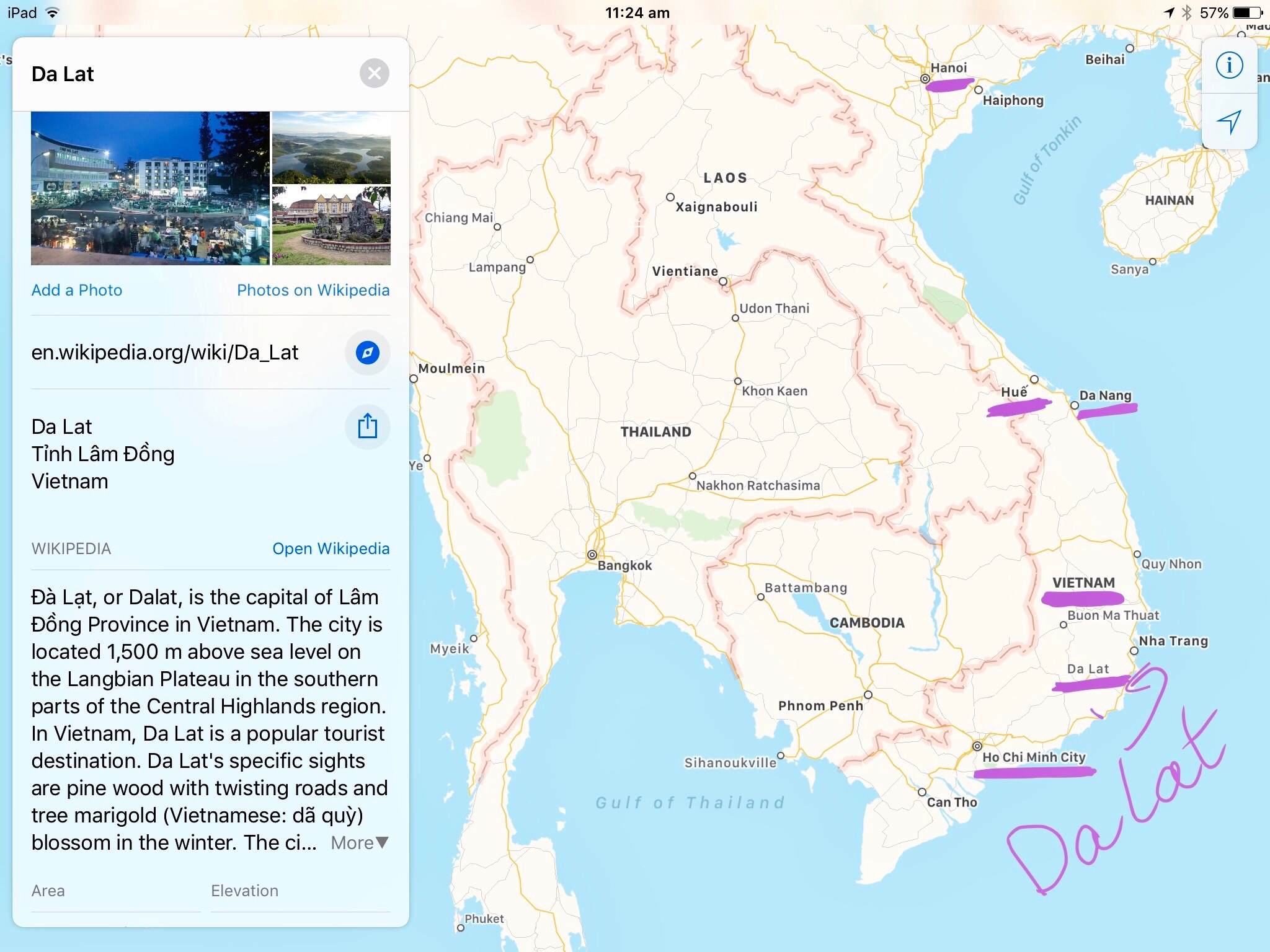Tap the current location arrow icon
This screenshot has width=1270, height=952.
coord(1229,121)
